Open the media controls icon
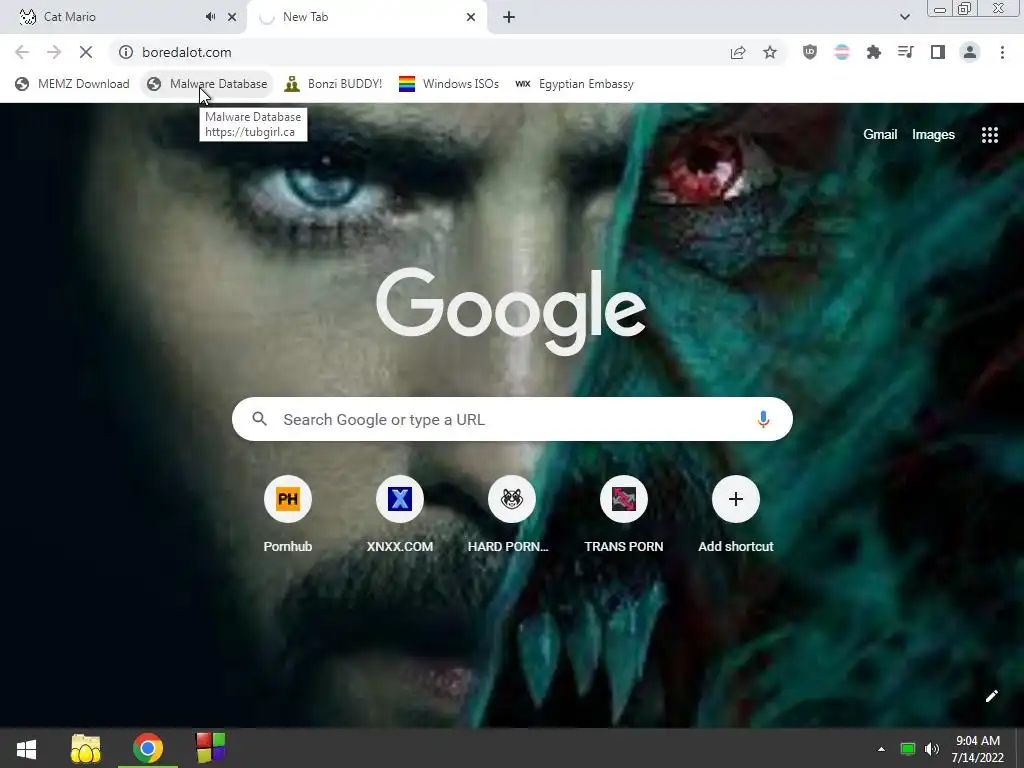Viewport: 1024px width, 768px height. click(x=906, y=52)
